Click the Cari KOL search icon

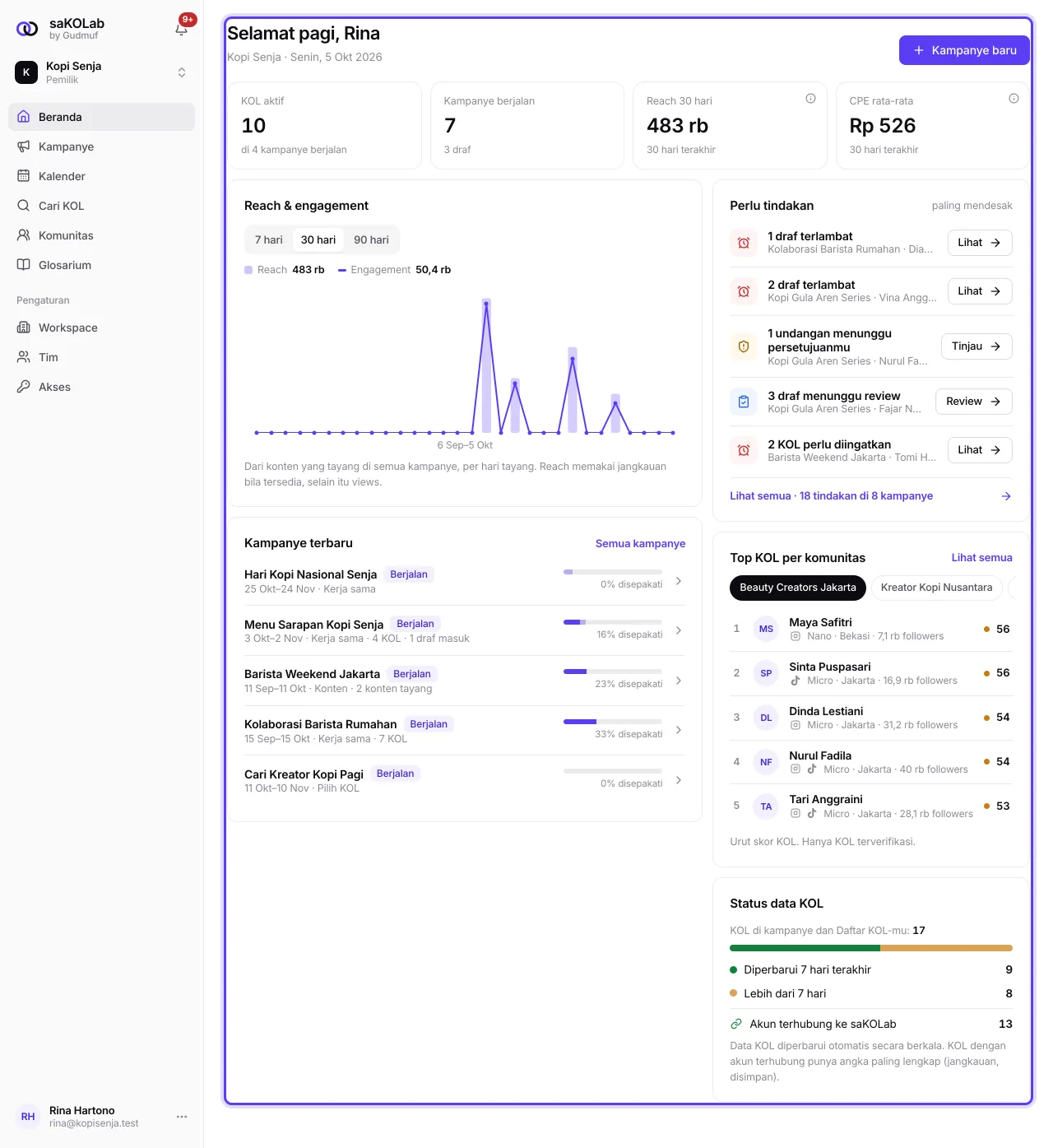click(x=24, y=206)
